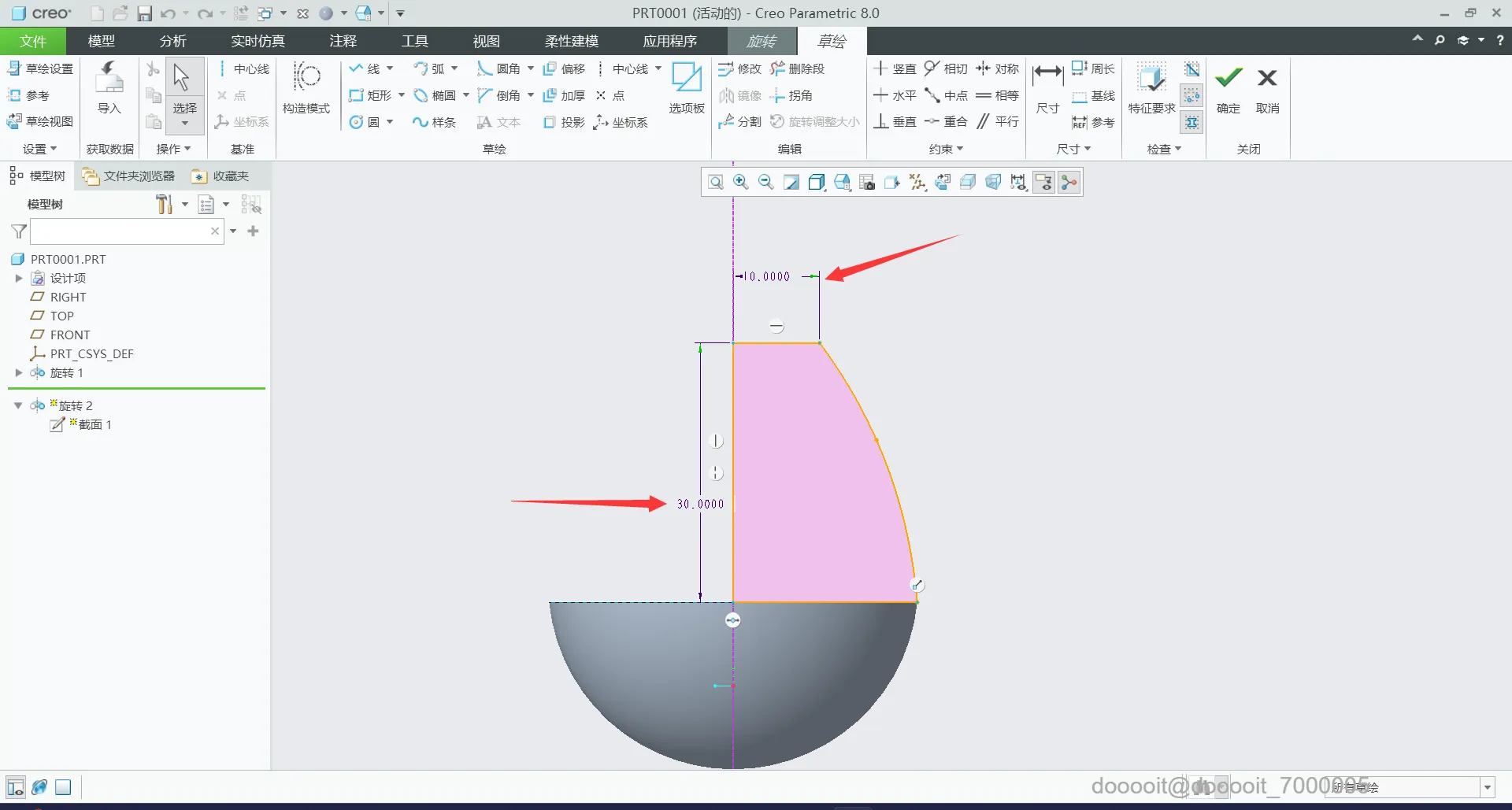This screenshot has height=810, width=1512.
Task: Click the Save disk icon
Action: click(144, 13)
